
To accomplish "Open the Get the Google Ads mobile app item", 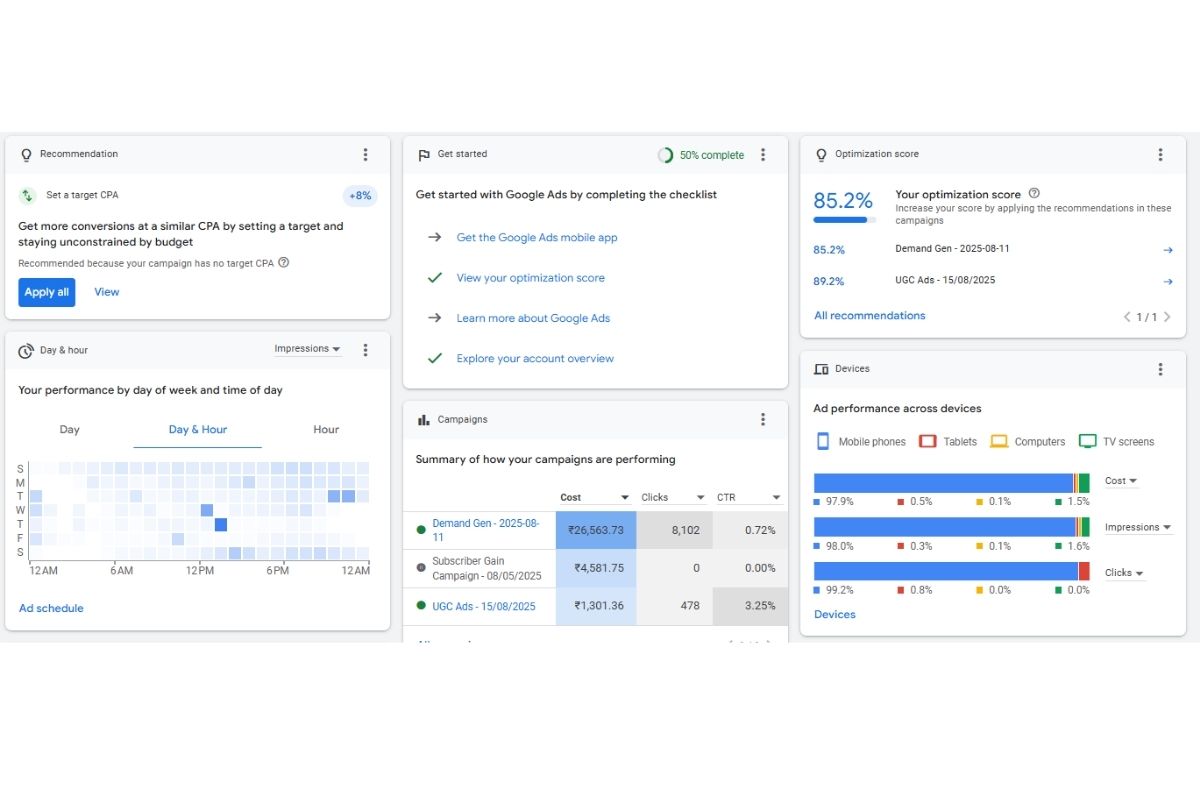I will point(536,238).
